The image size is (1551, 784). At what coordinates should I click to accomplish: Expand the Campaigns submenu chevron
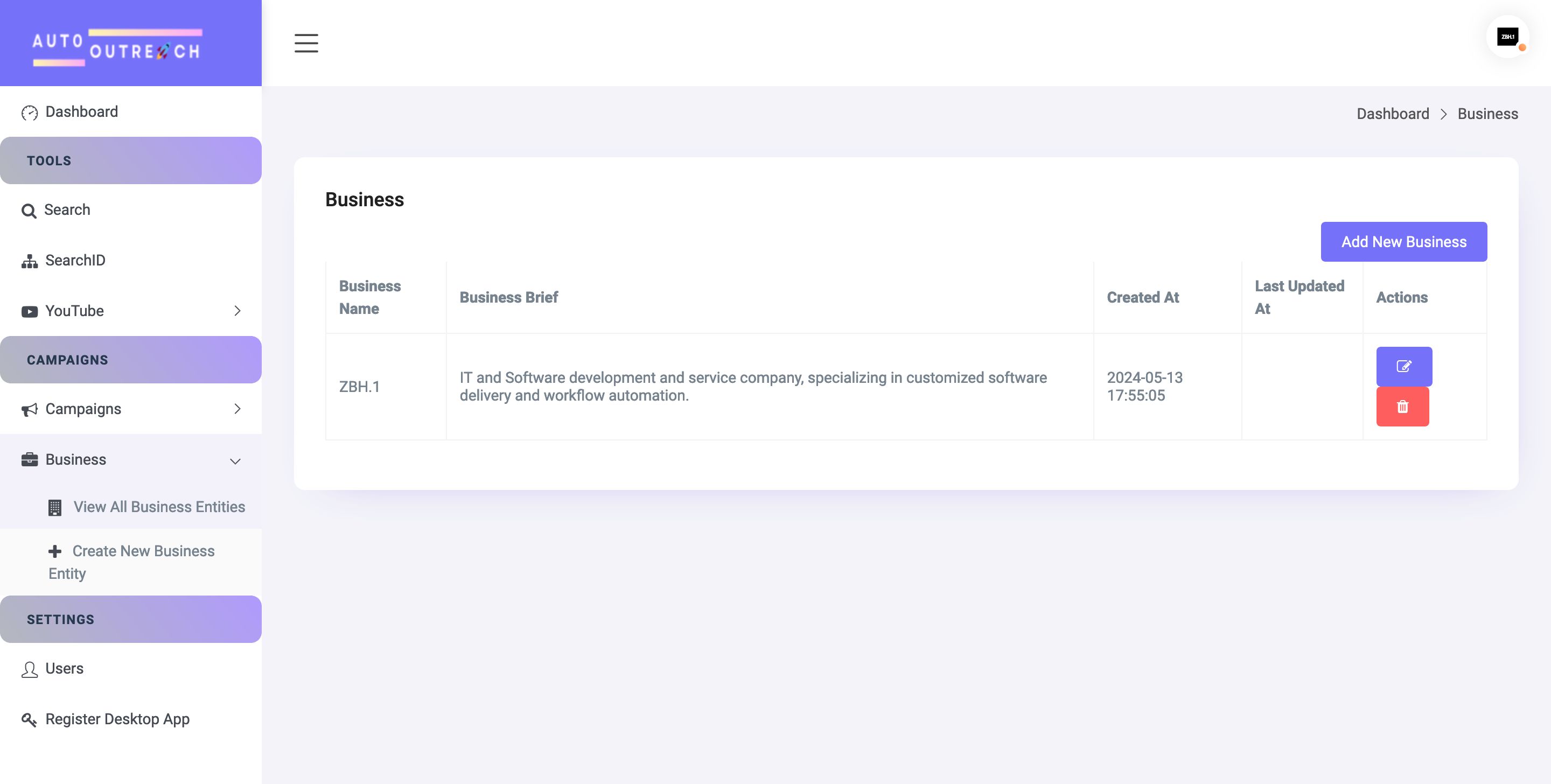tap(237, 409)
